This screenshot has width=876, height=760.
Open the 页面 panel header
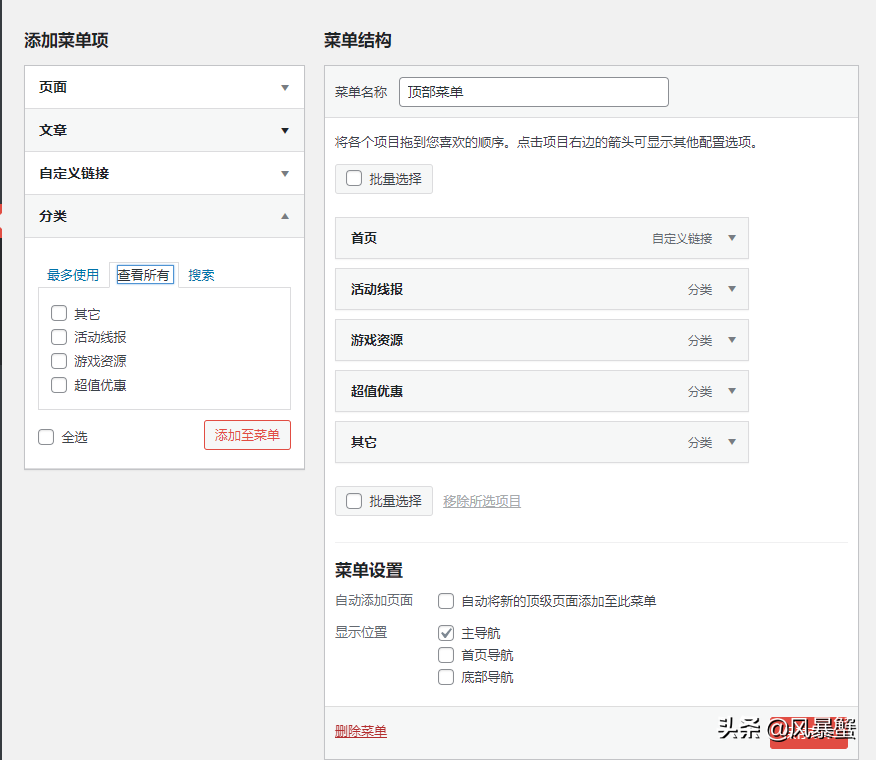tap(164, 87)
